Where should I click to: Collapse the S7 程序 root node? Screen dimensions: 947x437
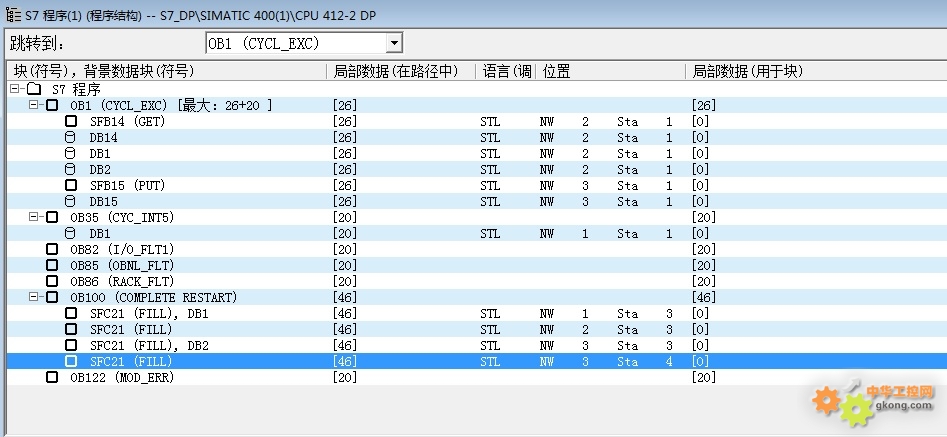[14, 89]
